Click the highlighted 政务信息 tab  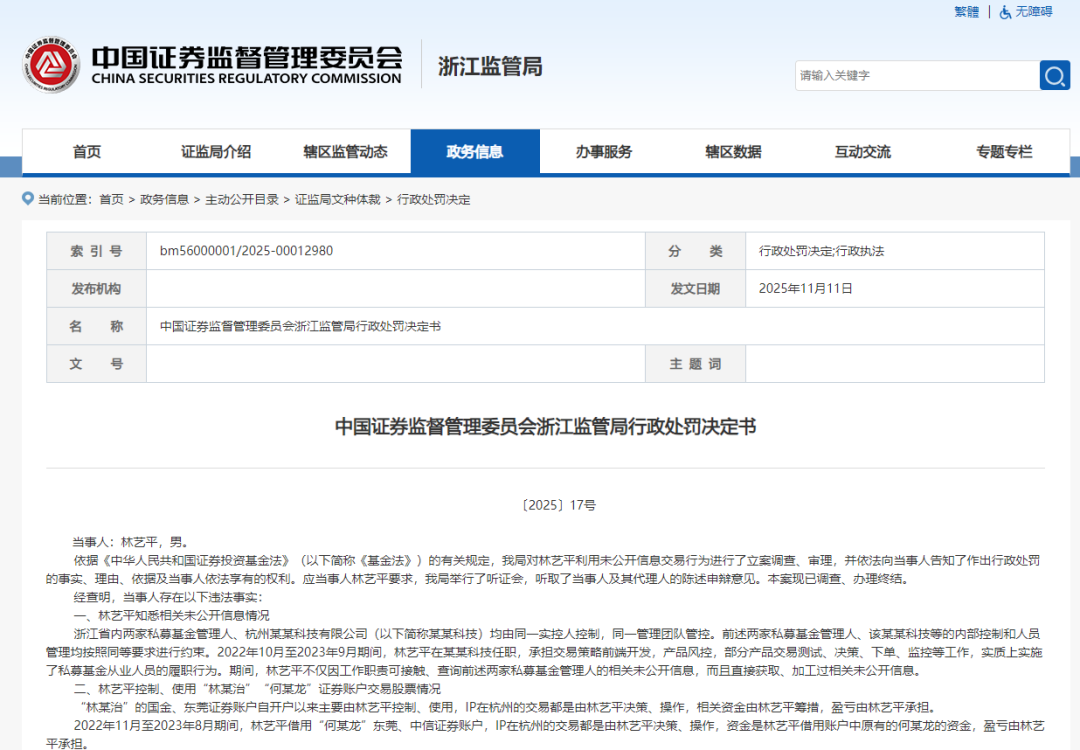coord(475,151)
